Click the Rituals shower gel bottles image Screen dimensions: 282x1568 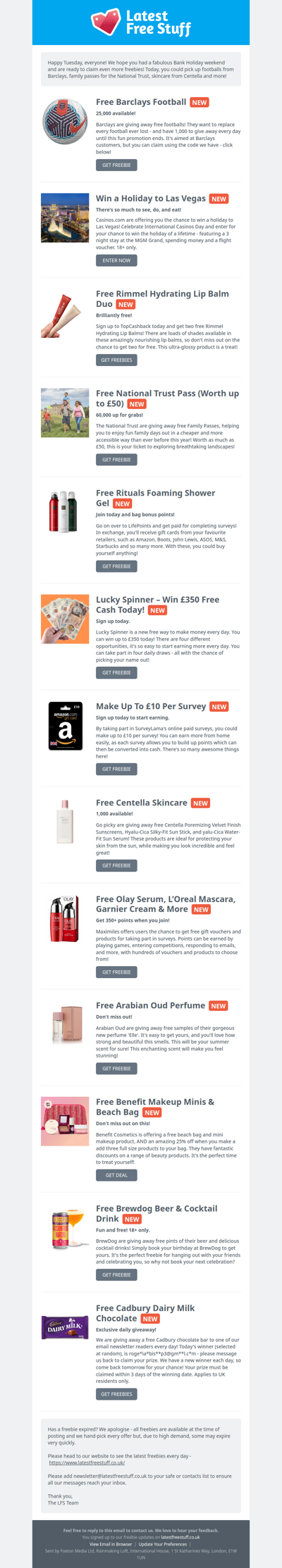pyautogui.click(x=65, y=512)
